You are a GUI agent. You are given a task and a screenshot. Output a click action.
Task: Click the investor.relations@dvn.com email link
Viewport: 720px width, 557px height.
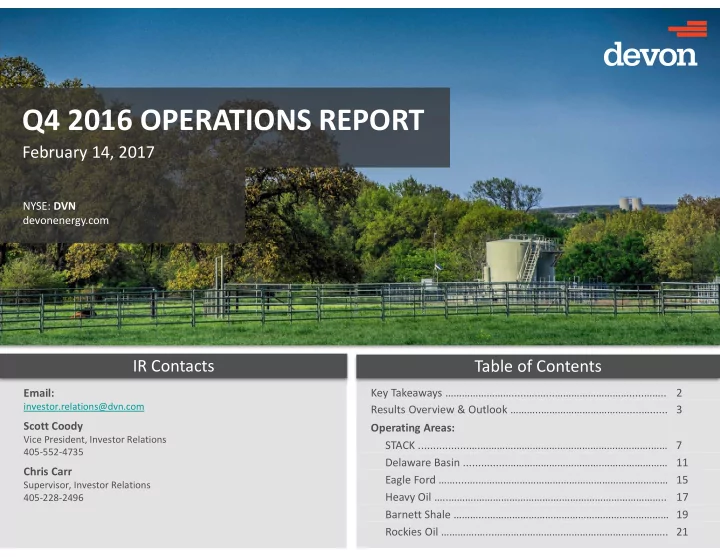[x=84, y=407]
